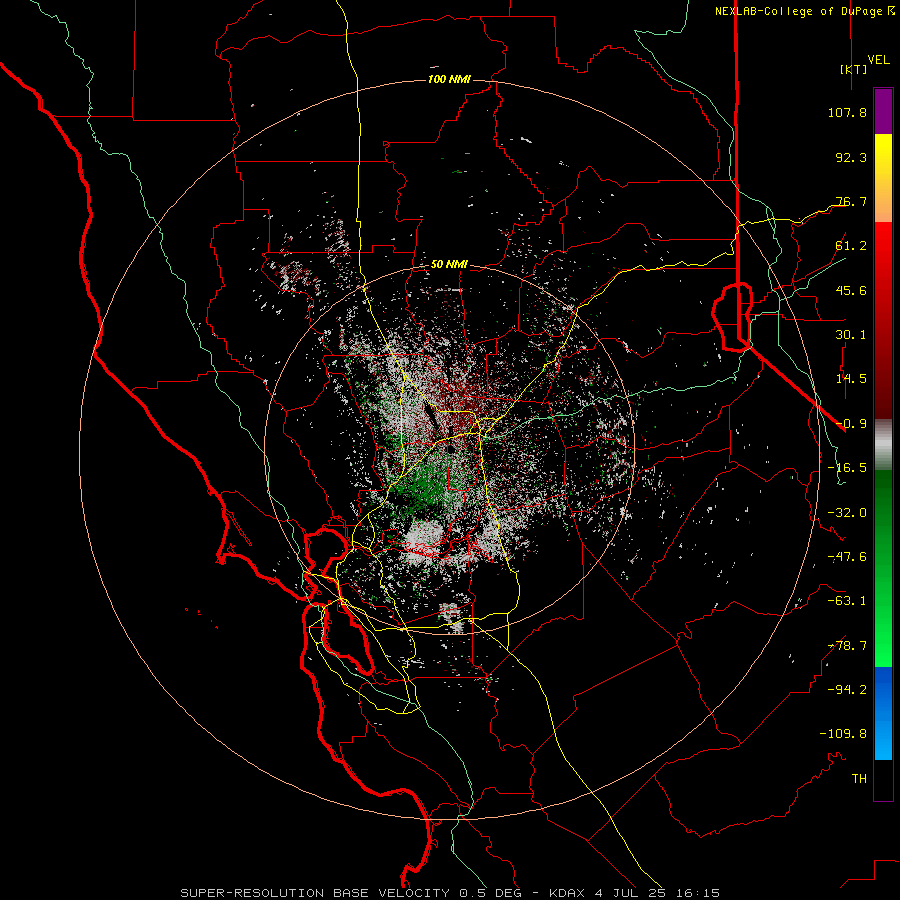Click the 14.5 velocity scale value
The width and height of the screenshot is (900, 900).
click(851, 379)
